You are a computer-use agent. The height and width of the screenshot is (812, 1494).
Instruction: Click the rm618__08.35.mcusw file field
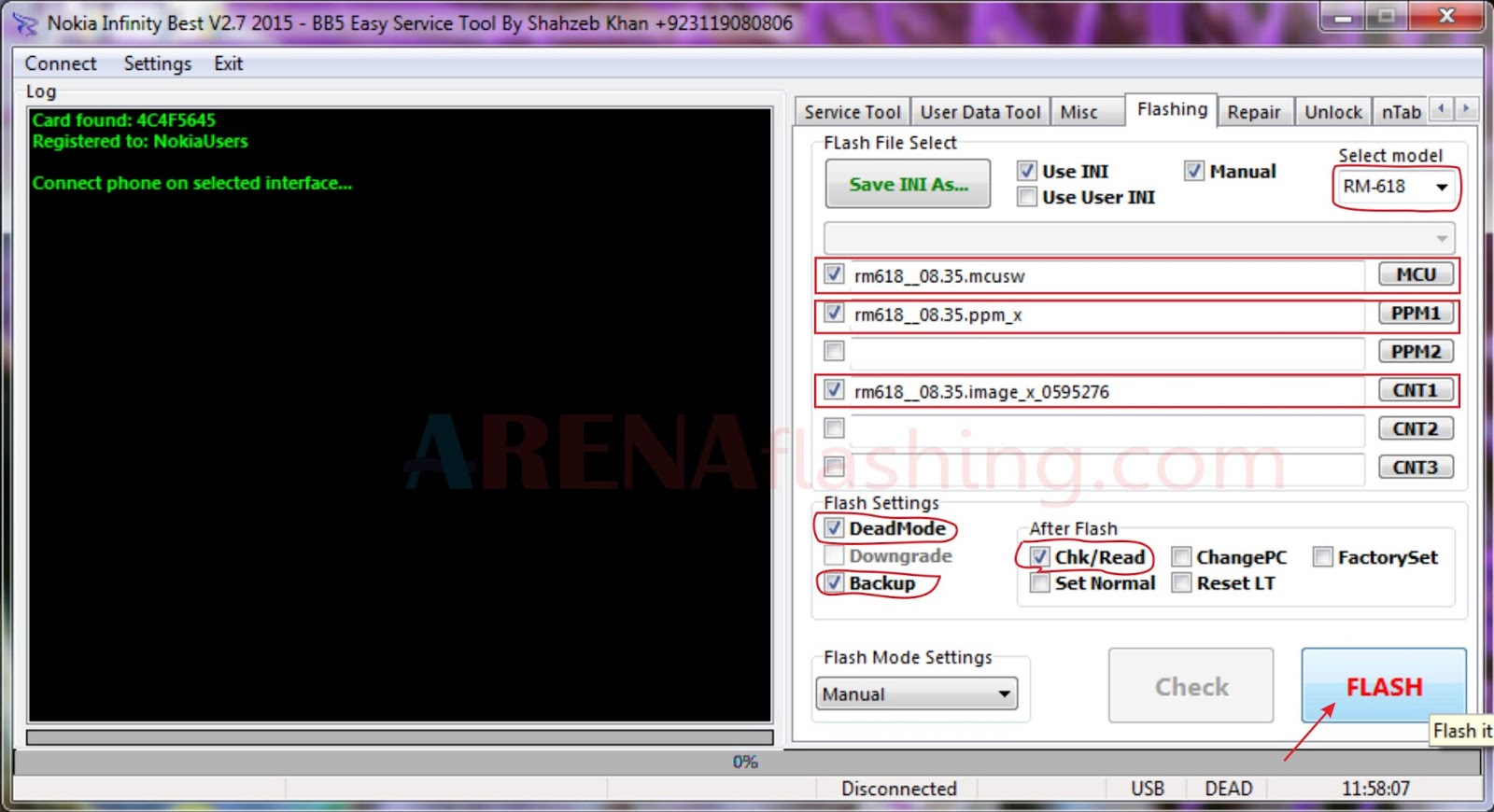(1107, 275)
